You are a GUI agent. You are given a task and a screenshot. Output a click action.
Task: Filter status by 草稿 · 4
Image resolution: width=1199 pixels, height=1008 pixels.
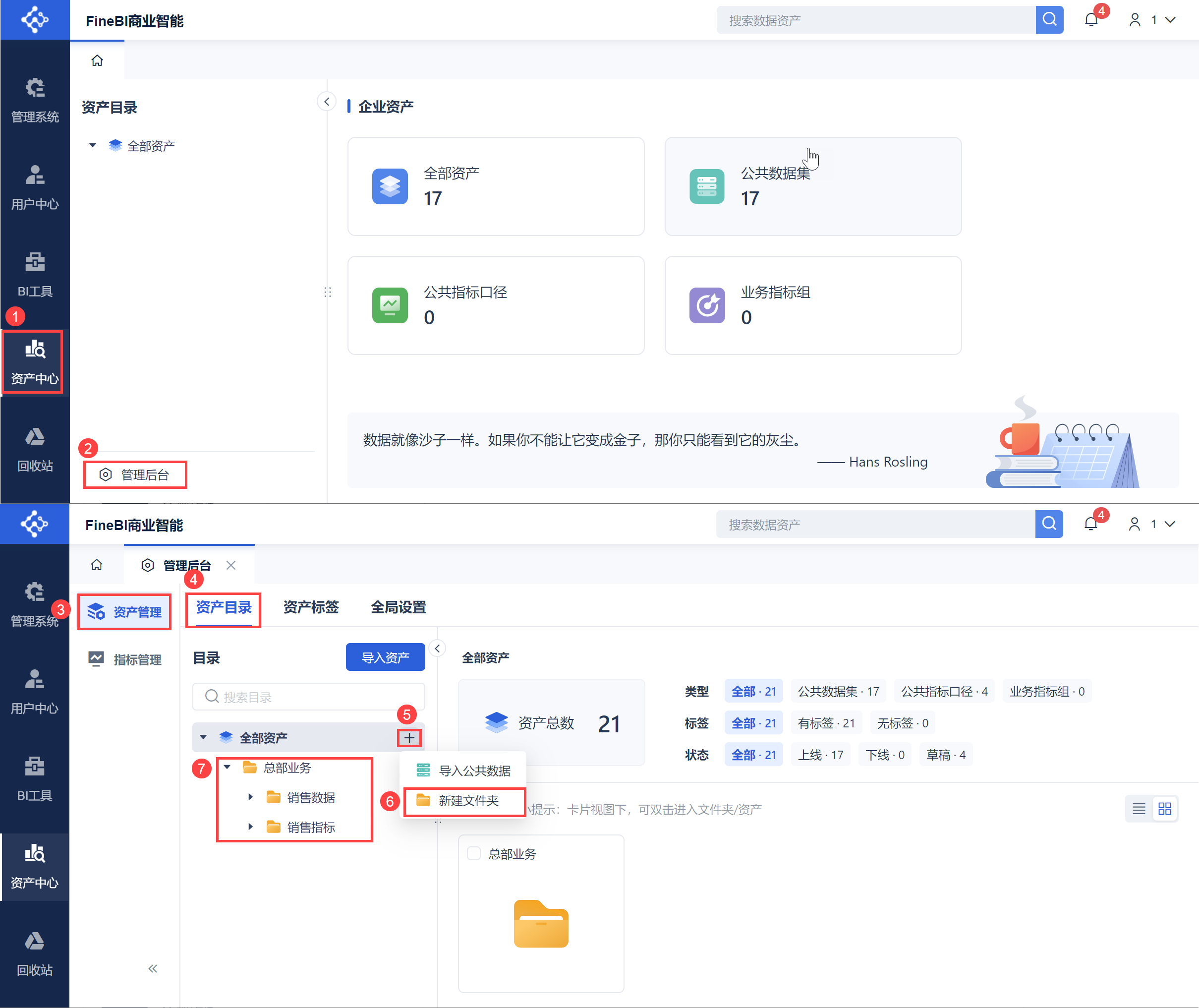pyautogui.click(x=946, y=755)
